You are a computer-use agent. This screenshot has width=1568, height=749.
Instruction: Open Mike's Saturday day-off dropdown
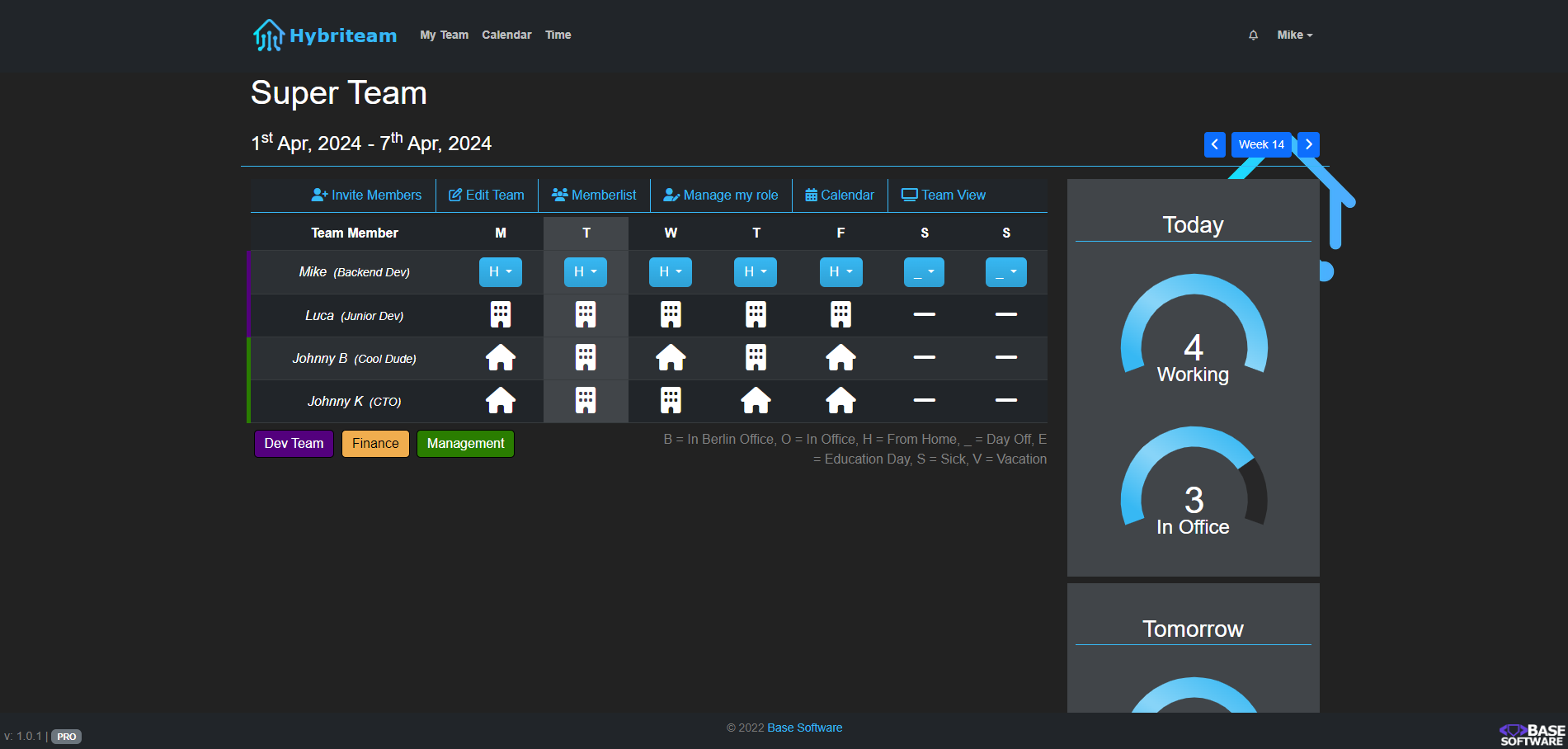[x=924, y=271]
